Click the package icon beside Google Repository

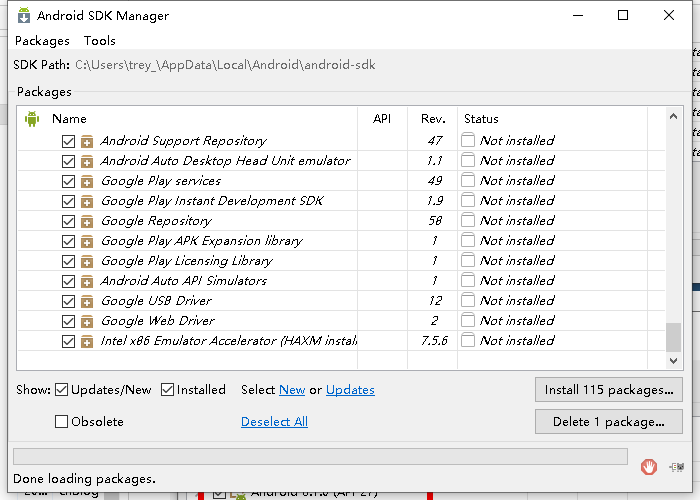coord(87,221)
